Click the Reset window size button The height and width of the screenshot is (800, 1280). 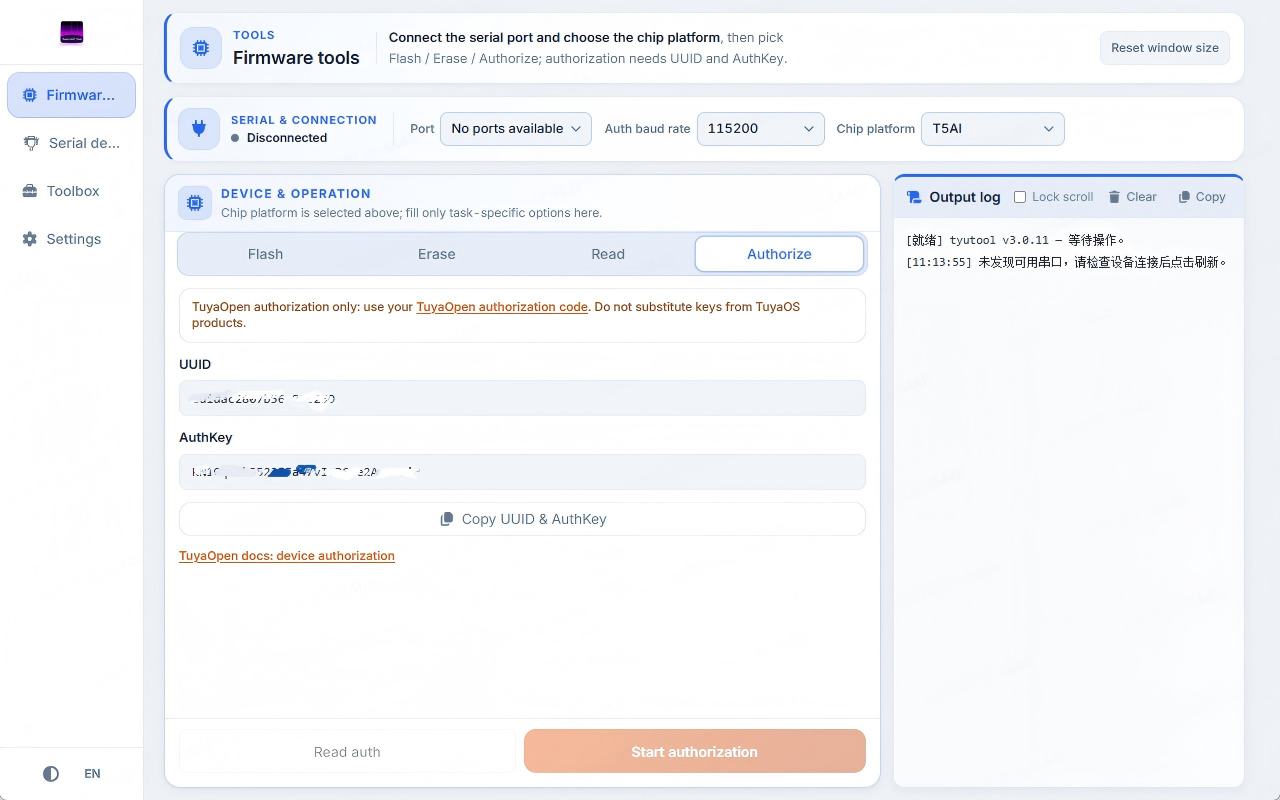click(x=1165, y=48)
